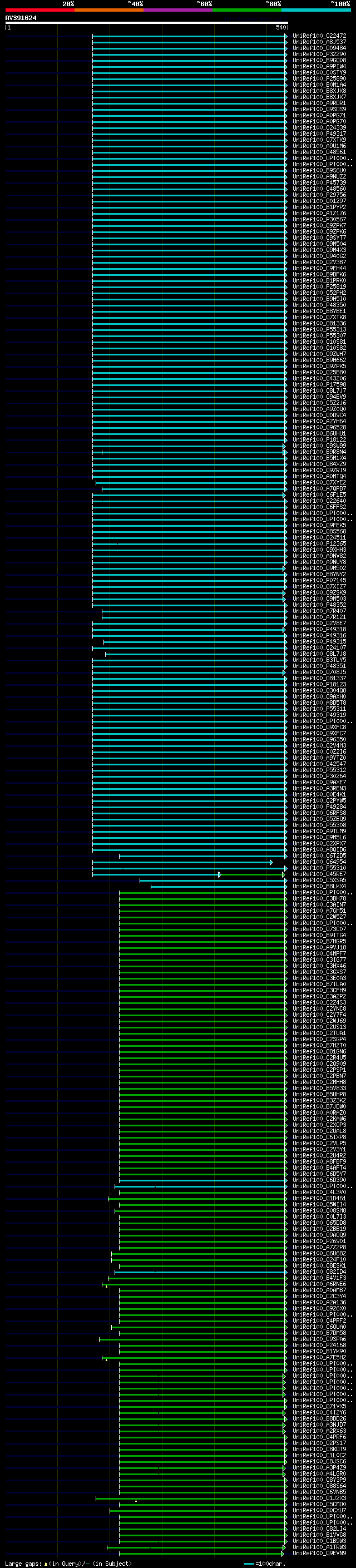Open the UniRef100_Q6T2D5 hit
Image resolution: width=356 pixels, height=1568 pixels.
(319, 856)
